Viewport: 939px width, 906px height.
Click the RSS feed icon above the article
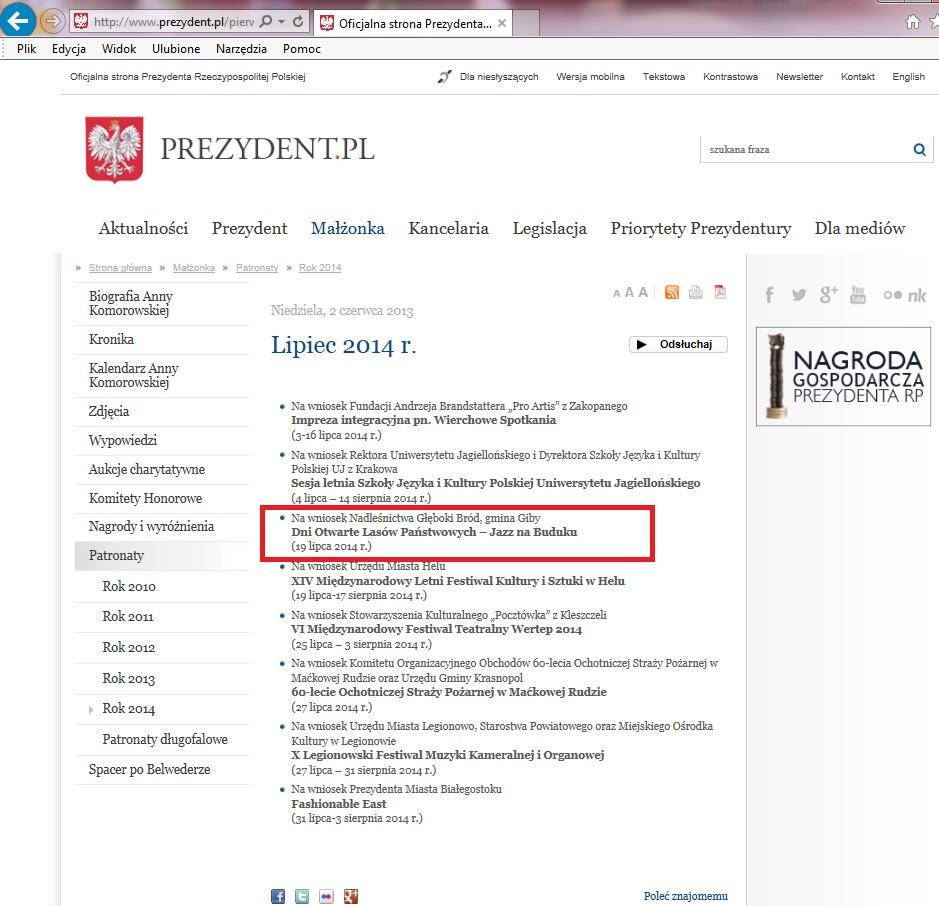tap(672, 292)
